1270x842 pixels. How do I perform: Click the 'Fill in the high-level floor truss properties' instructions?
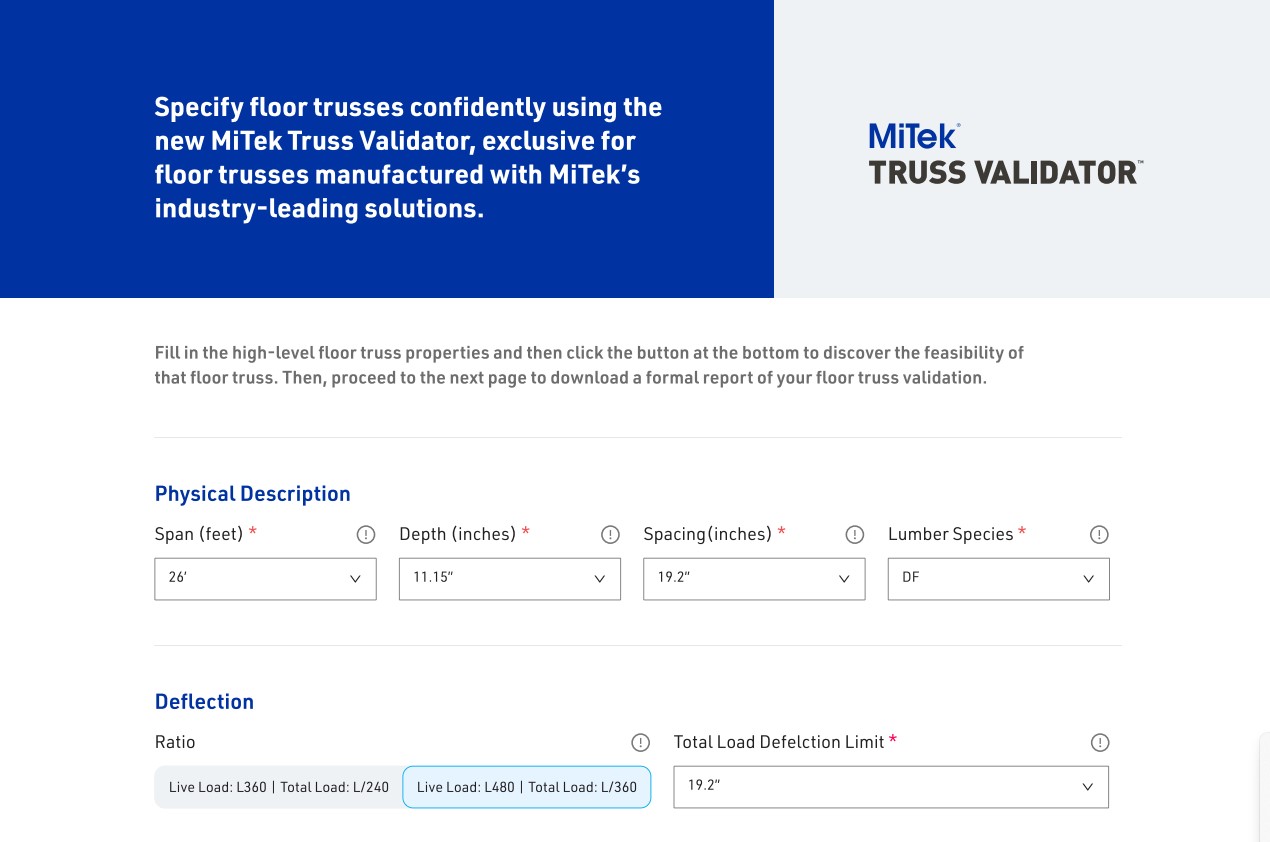(589, 366)
